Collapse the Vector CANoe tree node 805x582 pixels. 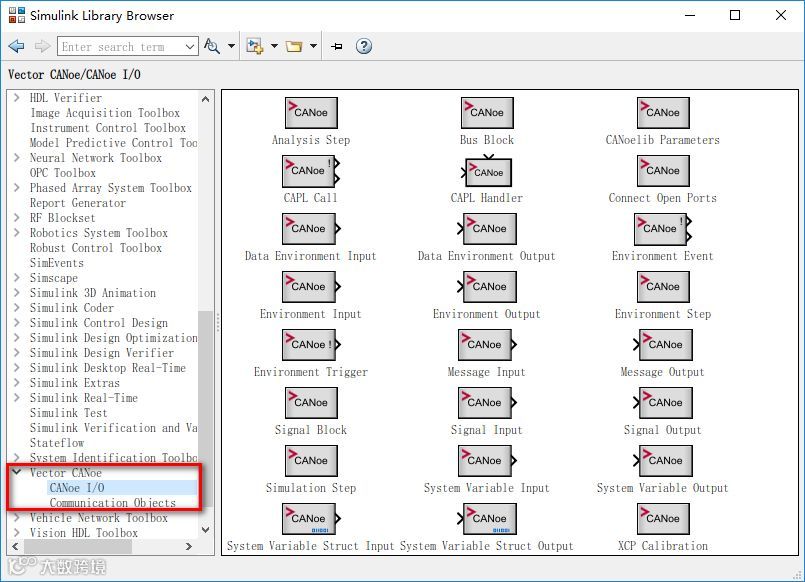click(17, 472)
